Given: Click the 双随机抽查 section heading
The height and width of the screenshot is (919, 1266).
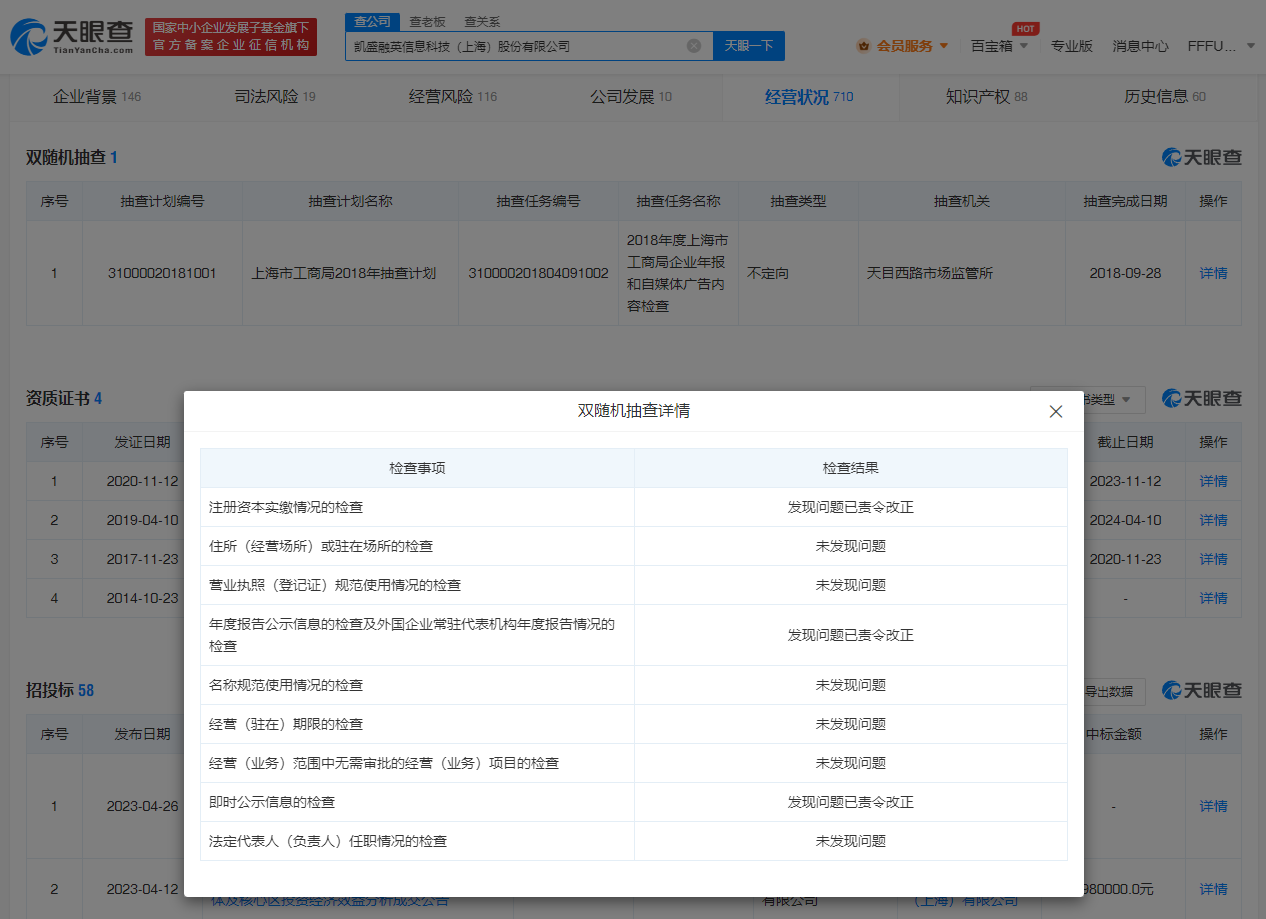Looking at the screenshot, I should pyautogui.click(x=72, y=158).
